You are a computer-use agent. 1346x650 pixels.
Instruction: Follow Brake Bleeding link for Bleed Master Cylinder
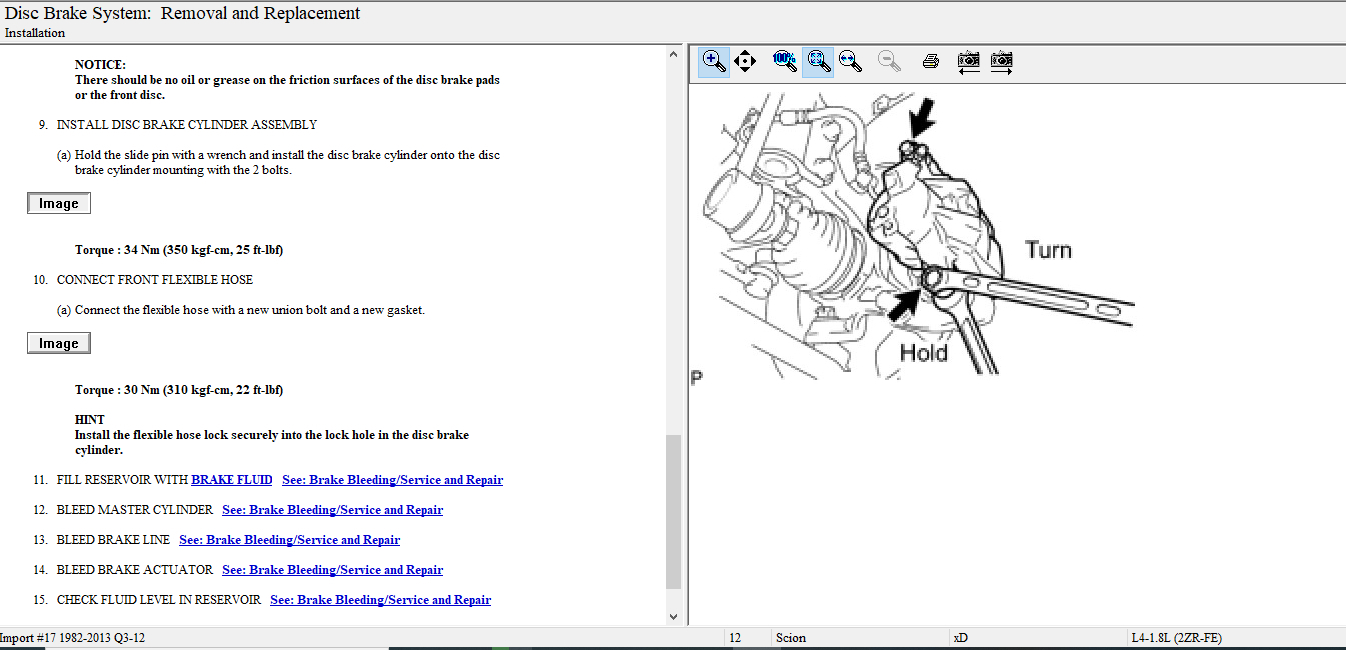pos(332,510)
